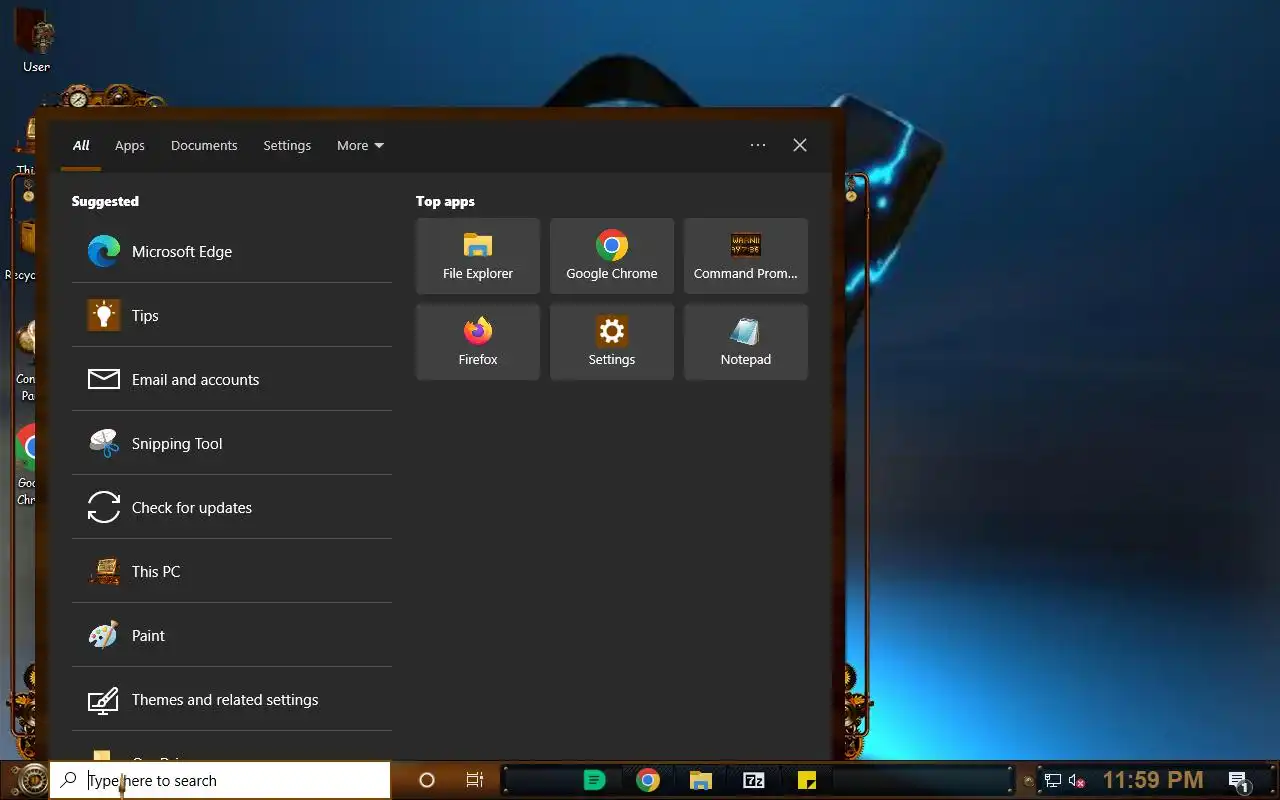This screenshot has width=1280, height=800.
Task: Open the notification center icon
Action: point(1238,781)
